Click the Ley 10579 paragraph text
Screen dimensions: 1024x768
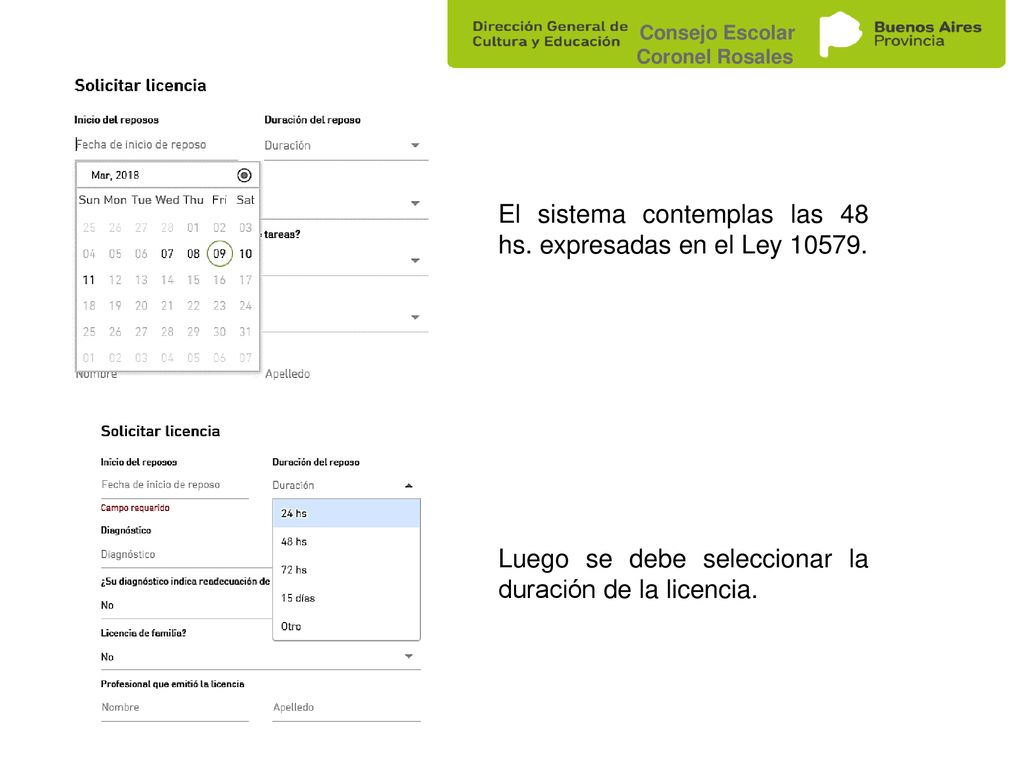coord(683,230)
